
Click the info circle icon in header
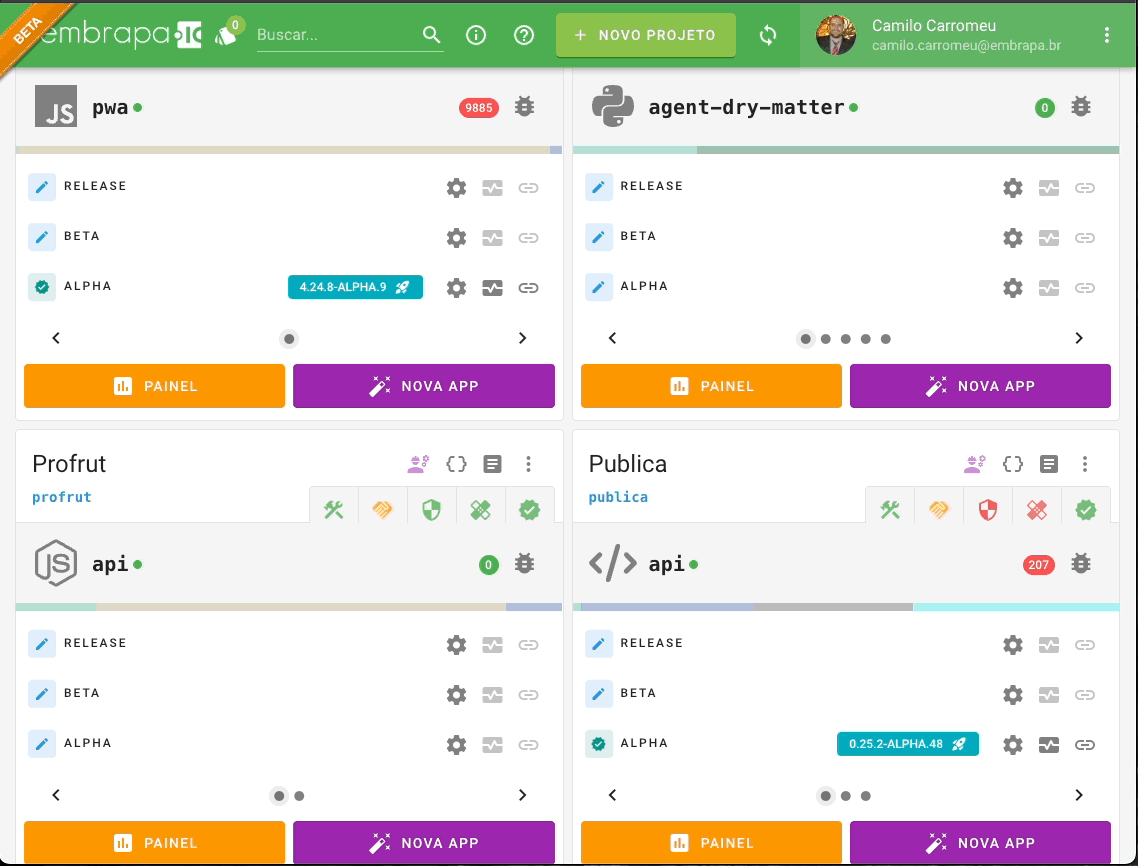pos(475,35)
